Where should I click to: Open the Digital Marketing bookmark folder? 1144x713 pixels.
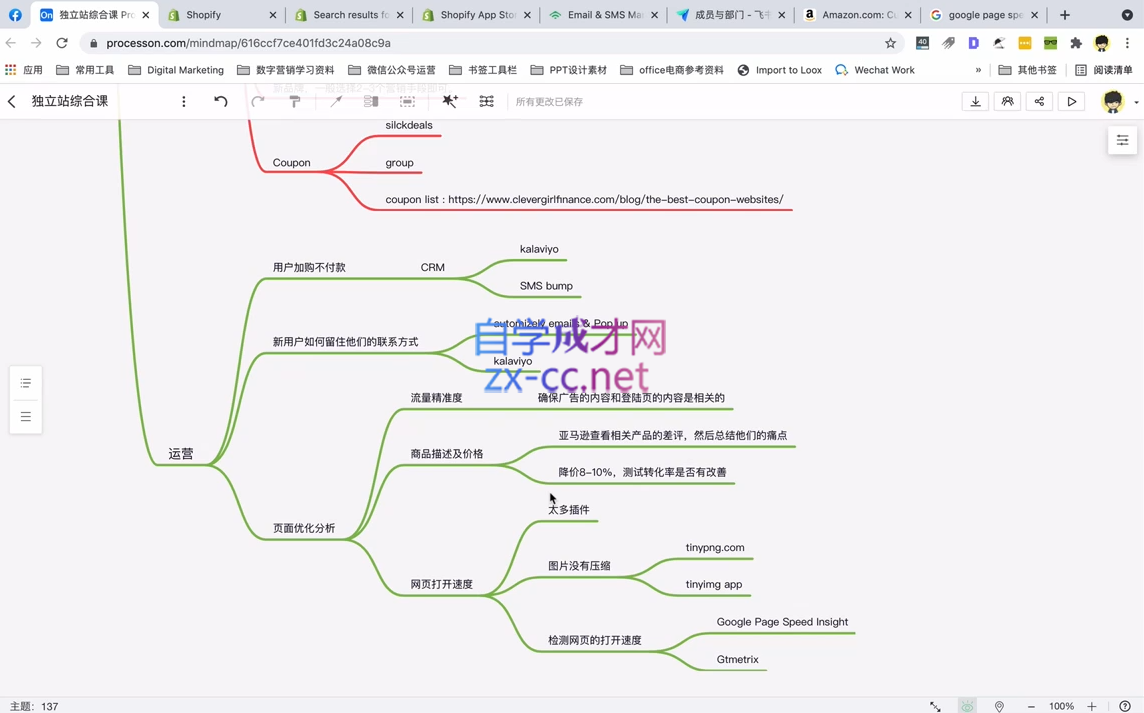(x=176, y=70)
